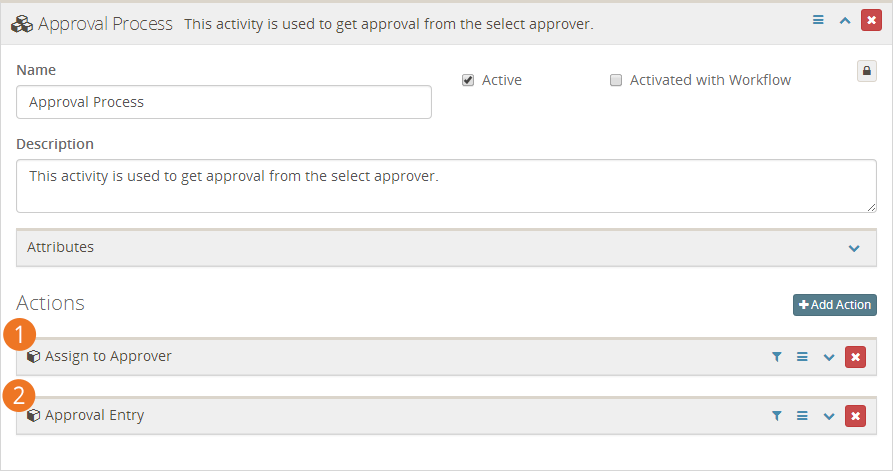The width and height of the screenshot is (893, 471).
Task: Click the cubes icon beside Approval Process title
Action: pyautogui.click(x=22, y=24)
